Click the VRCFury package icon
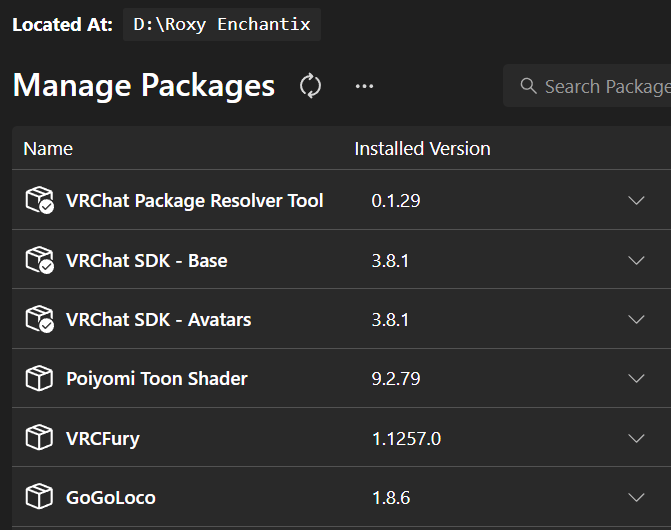 (39, 438)
